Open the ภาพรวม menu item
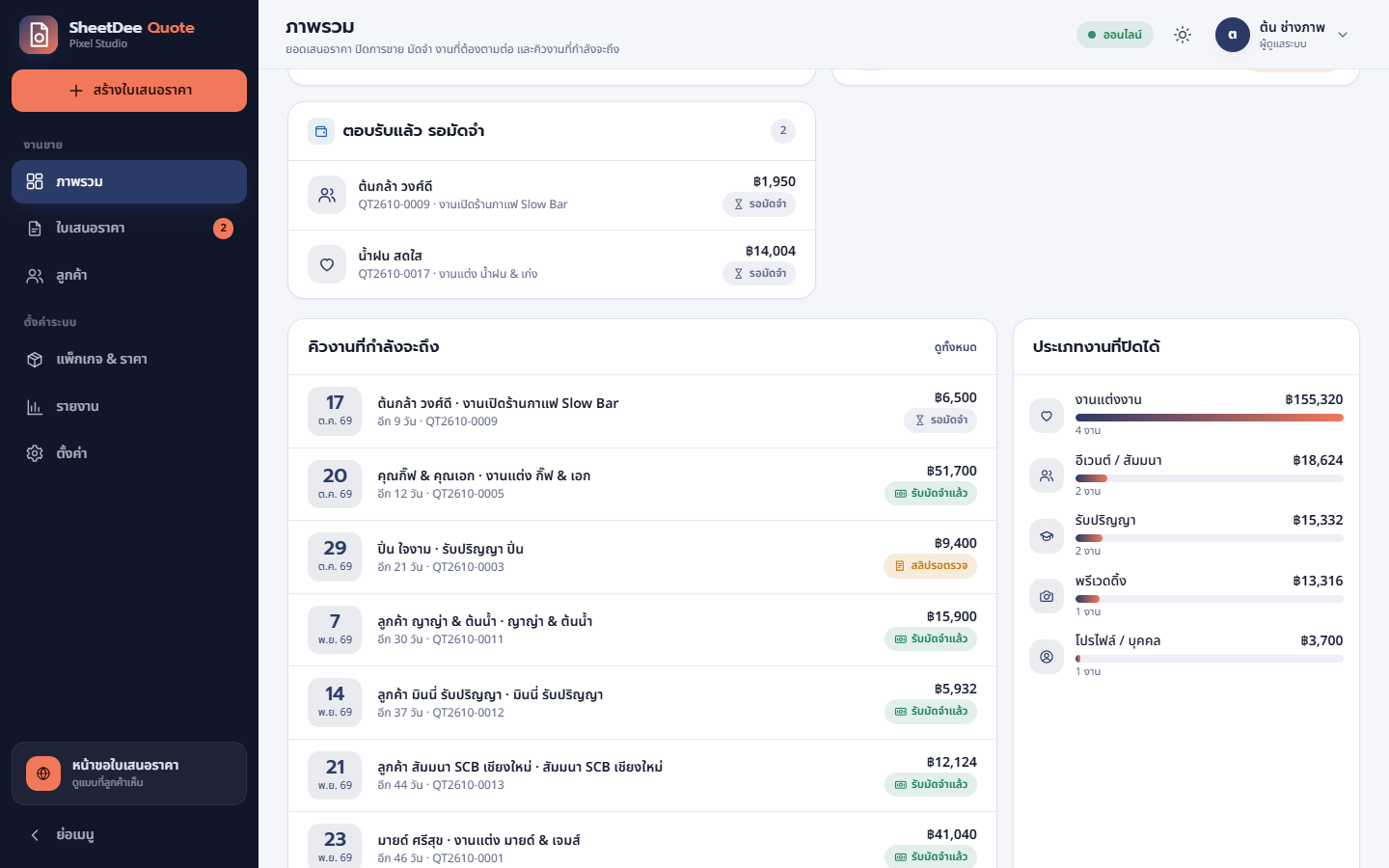The width and height of the screenshot is (1389, 868). point(129,182)
